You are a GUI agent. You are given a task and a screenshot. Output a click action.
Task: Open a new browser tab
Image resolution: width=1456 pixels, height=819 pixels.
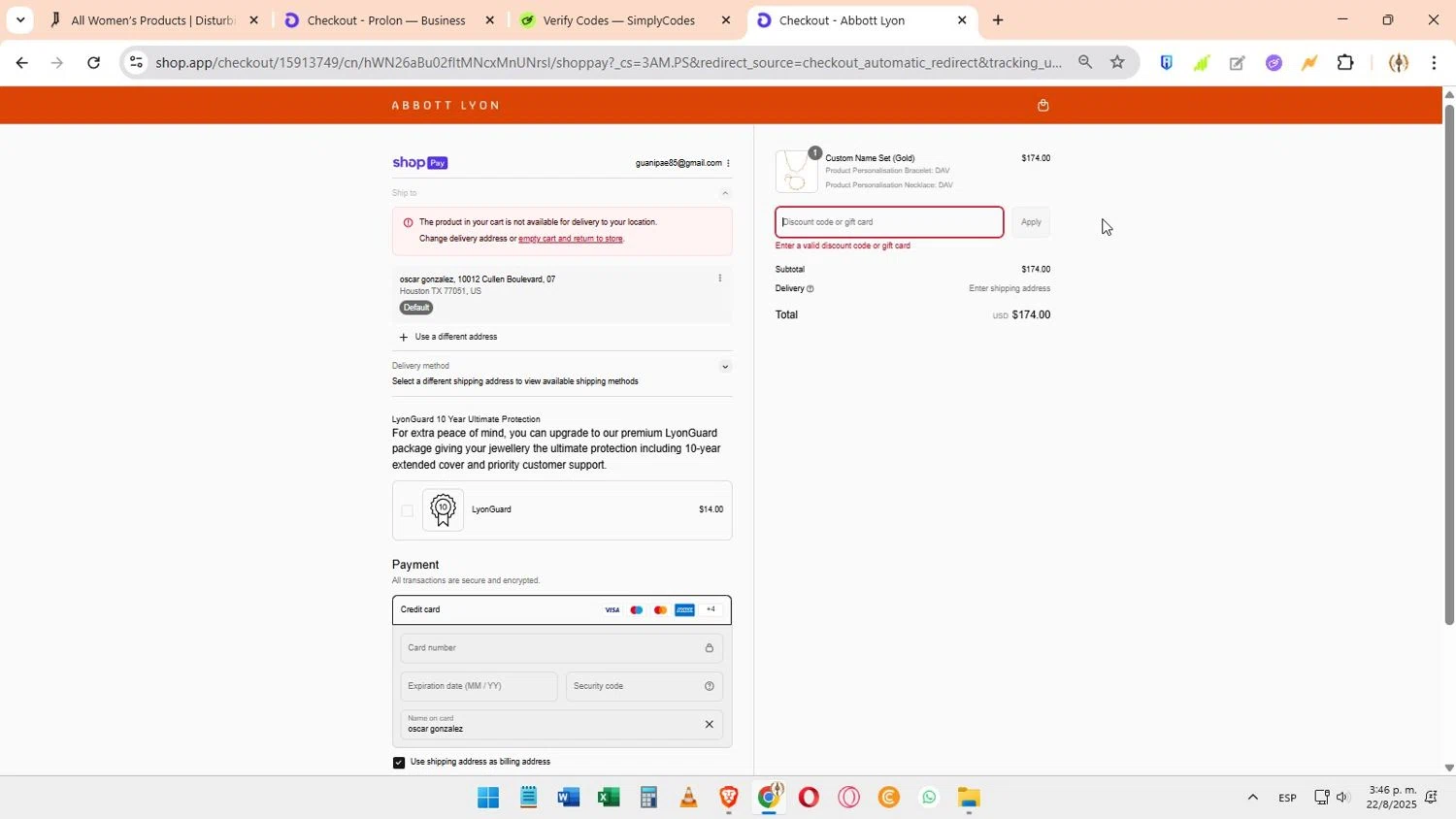[x=997, y=20]
